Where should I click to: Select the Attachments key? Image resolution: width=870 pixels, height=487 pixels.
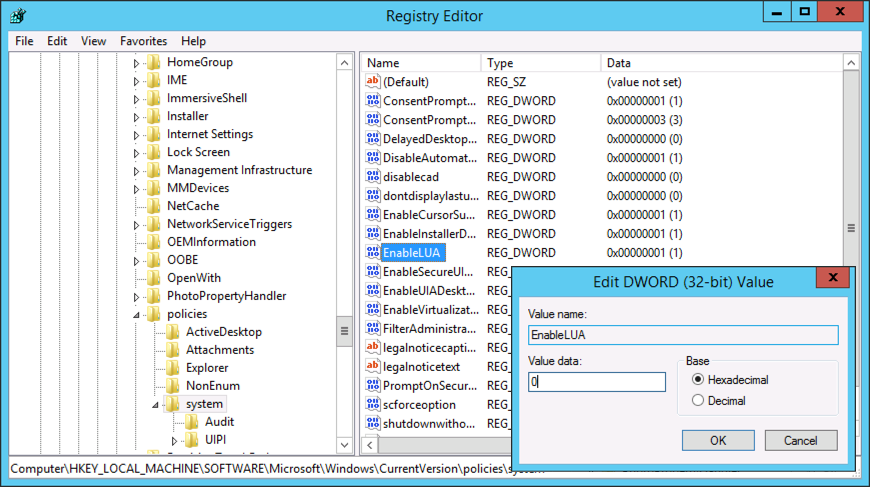coord(220,349)
